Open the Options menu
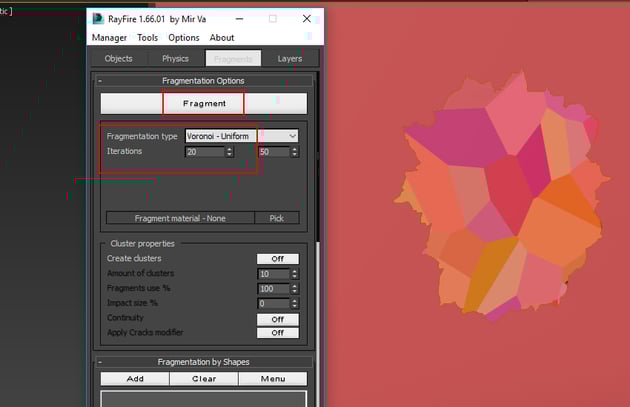 point(184,38)
